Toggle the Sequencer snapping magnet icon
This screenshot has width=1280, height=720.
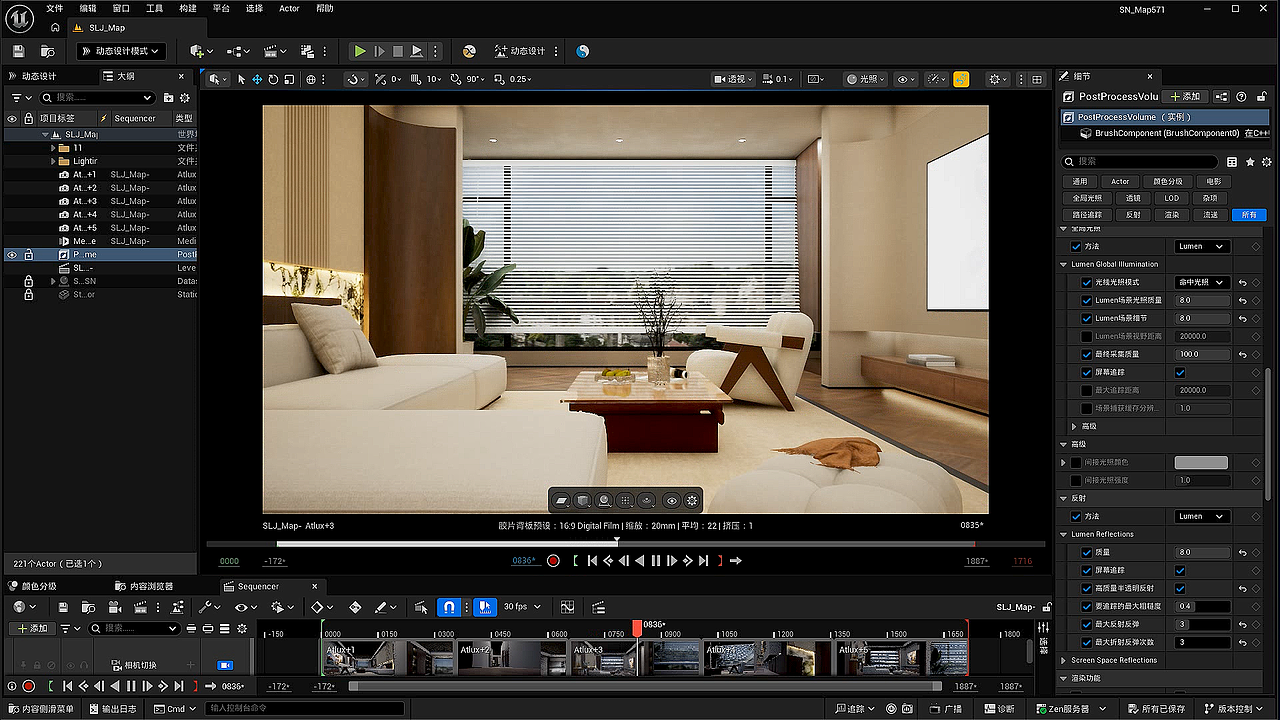[x=450, y=607]
